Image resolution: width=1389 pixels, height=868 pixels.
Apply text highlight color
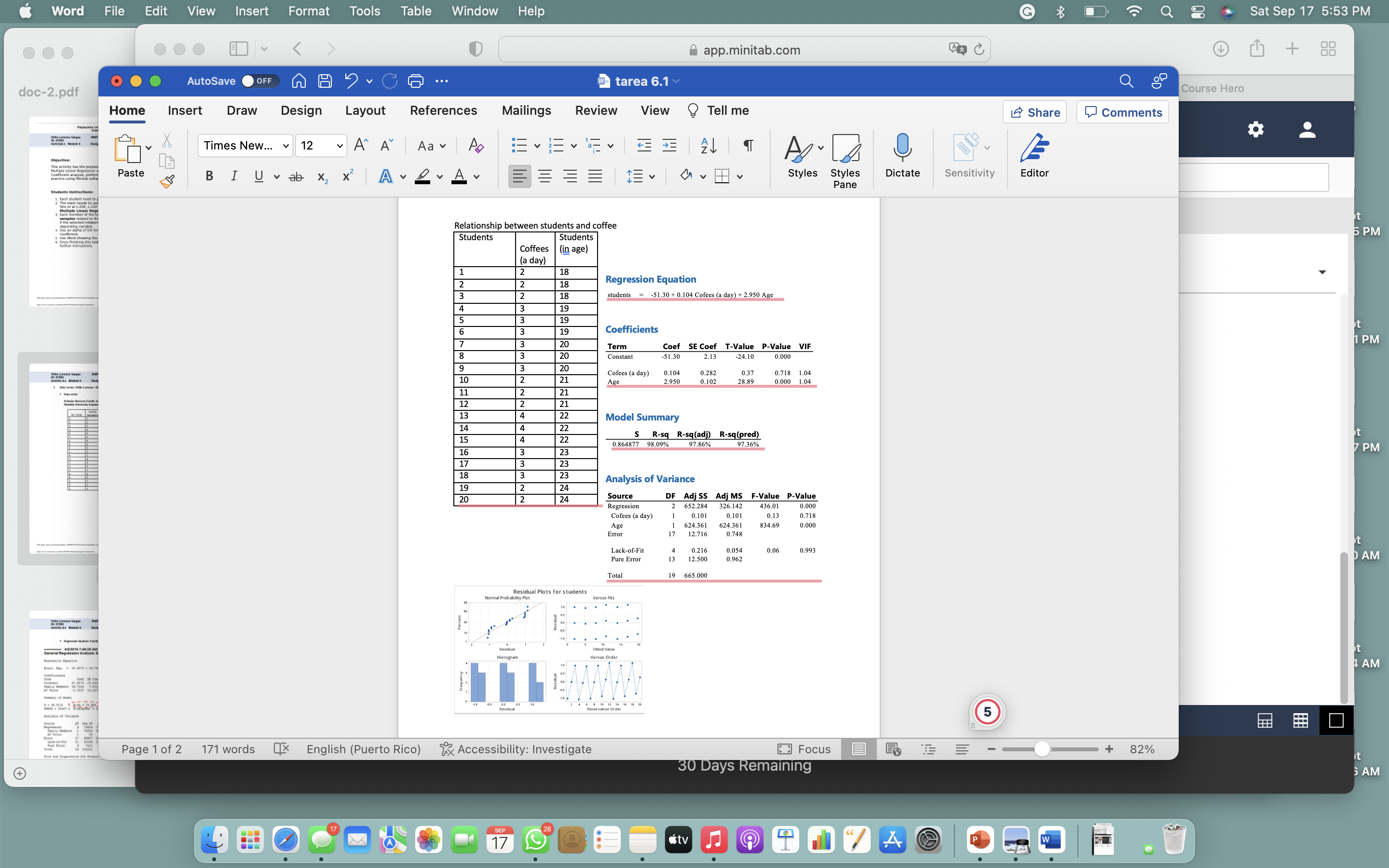click(423, 176)
